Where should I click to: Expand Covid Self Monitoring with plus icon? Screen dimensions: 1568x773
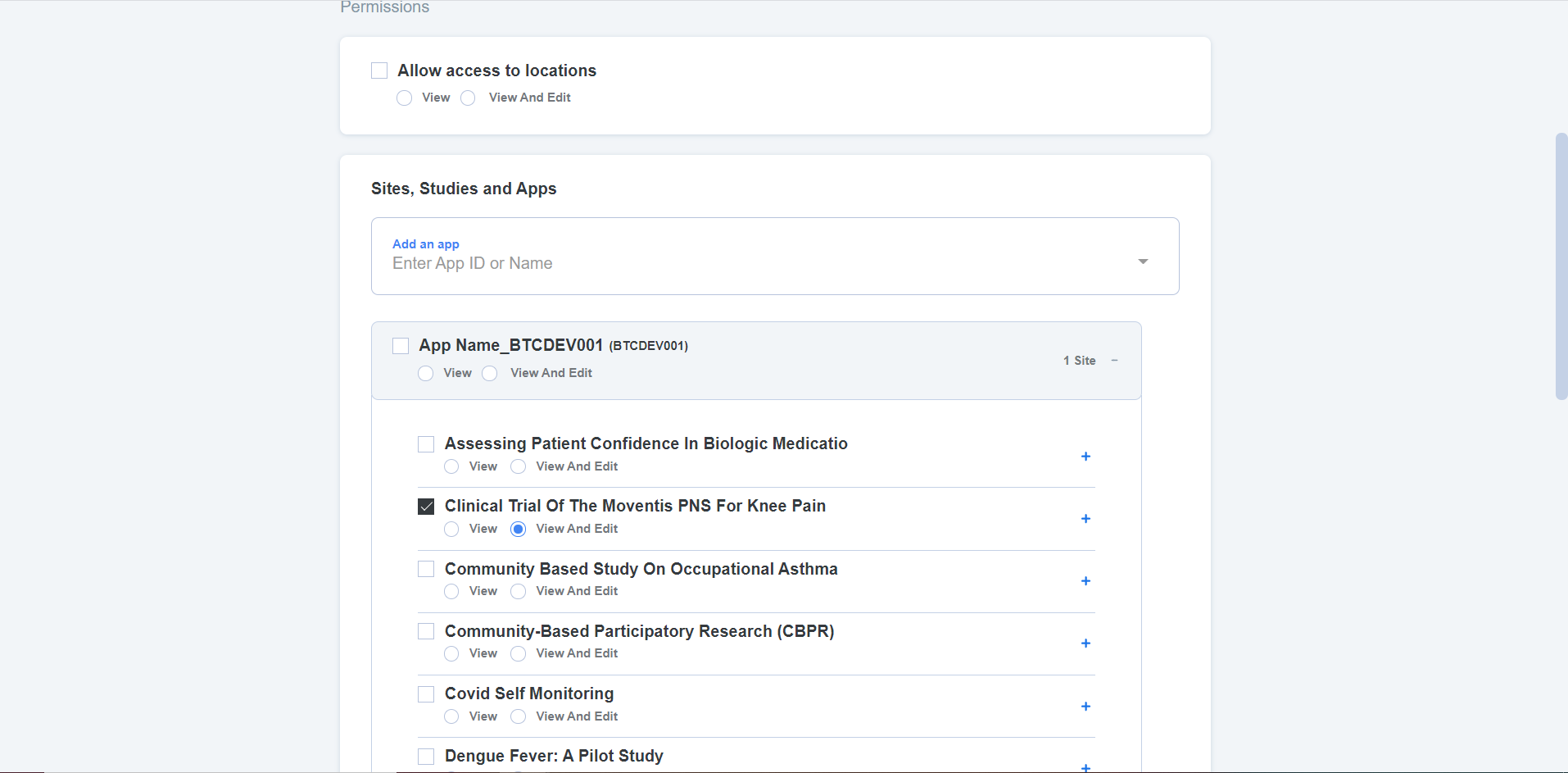pos(1085,707)
